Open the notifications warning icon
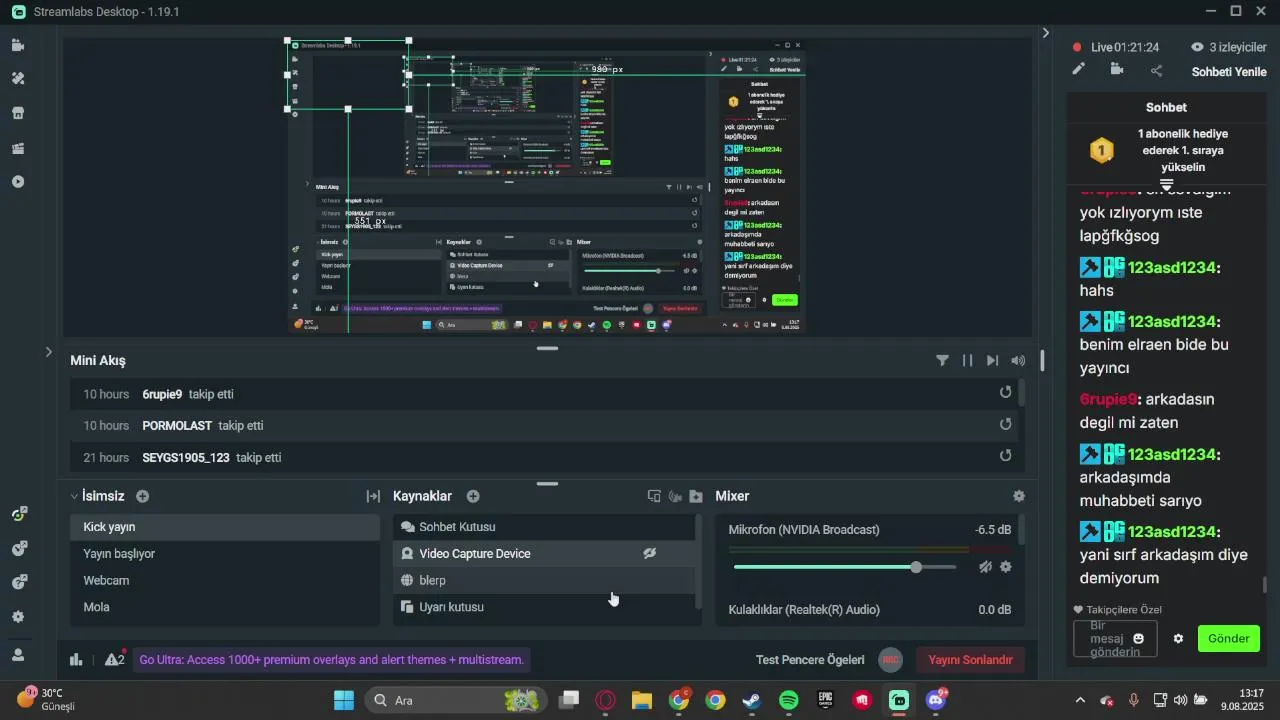The image size is (1280, 720). (114, 660)
